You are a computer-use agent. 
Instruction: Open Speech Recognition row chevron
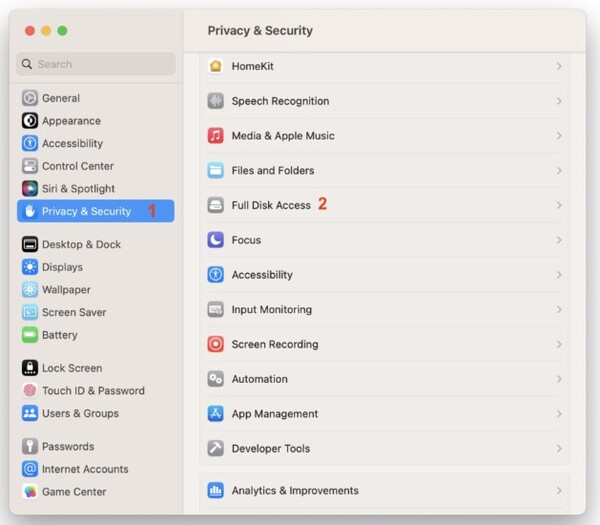pos(559,101)
